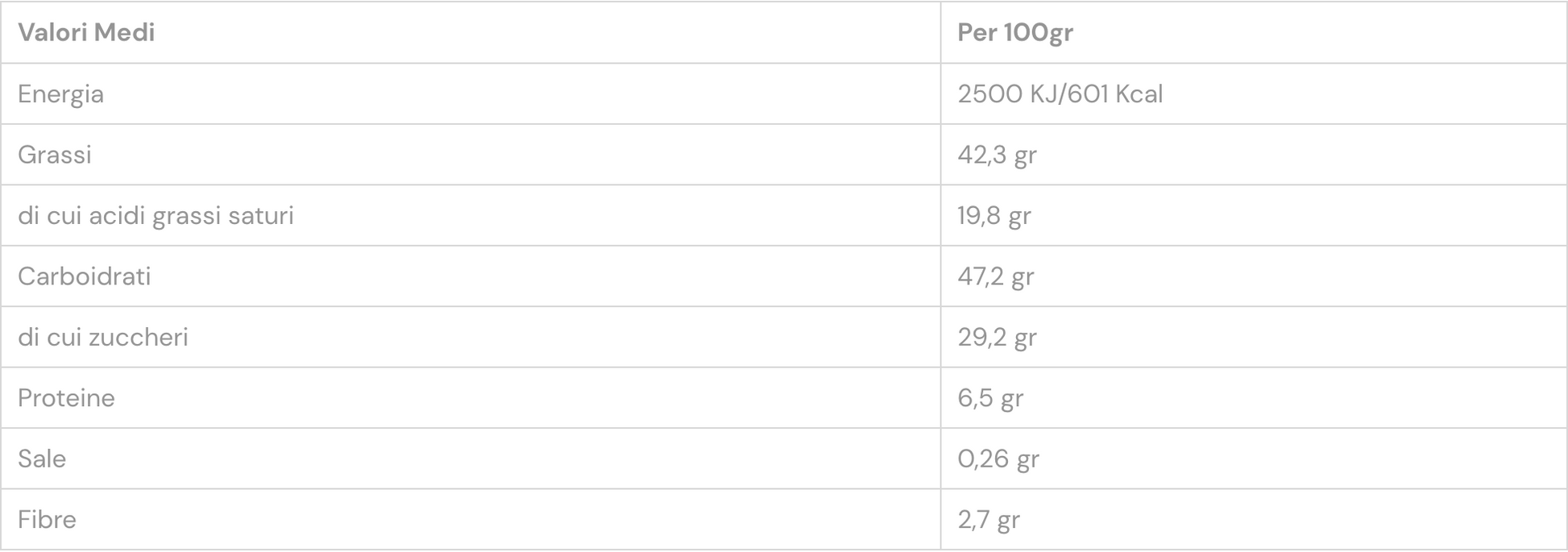Click the 2500 KJ/601 Kcal value

pos(1060,94)
